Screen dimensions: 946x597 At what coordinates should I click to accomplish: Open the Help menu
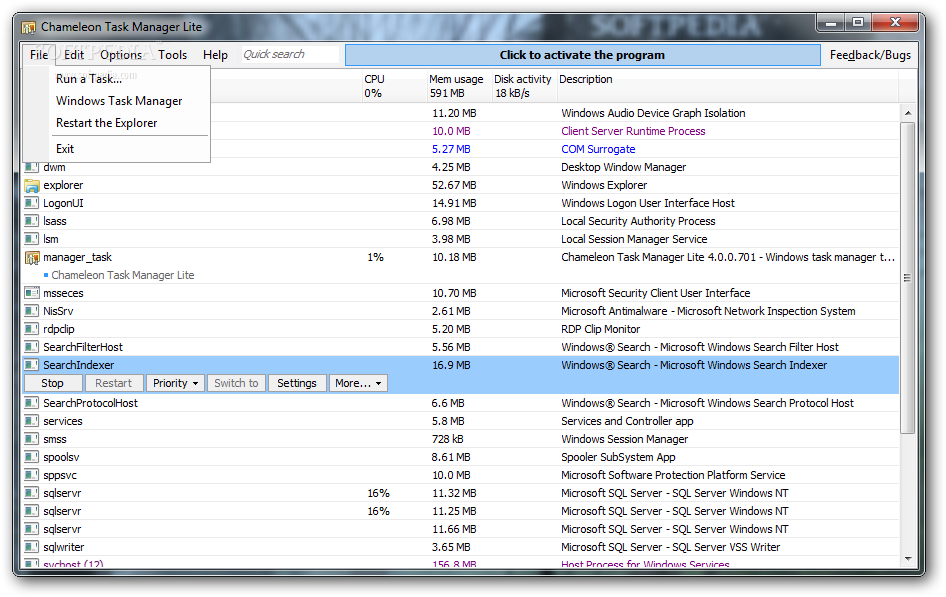(215, 55)
